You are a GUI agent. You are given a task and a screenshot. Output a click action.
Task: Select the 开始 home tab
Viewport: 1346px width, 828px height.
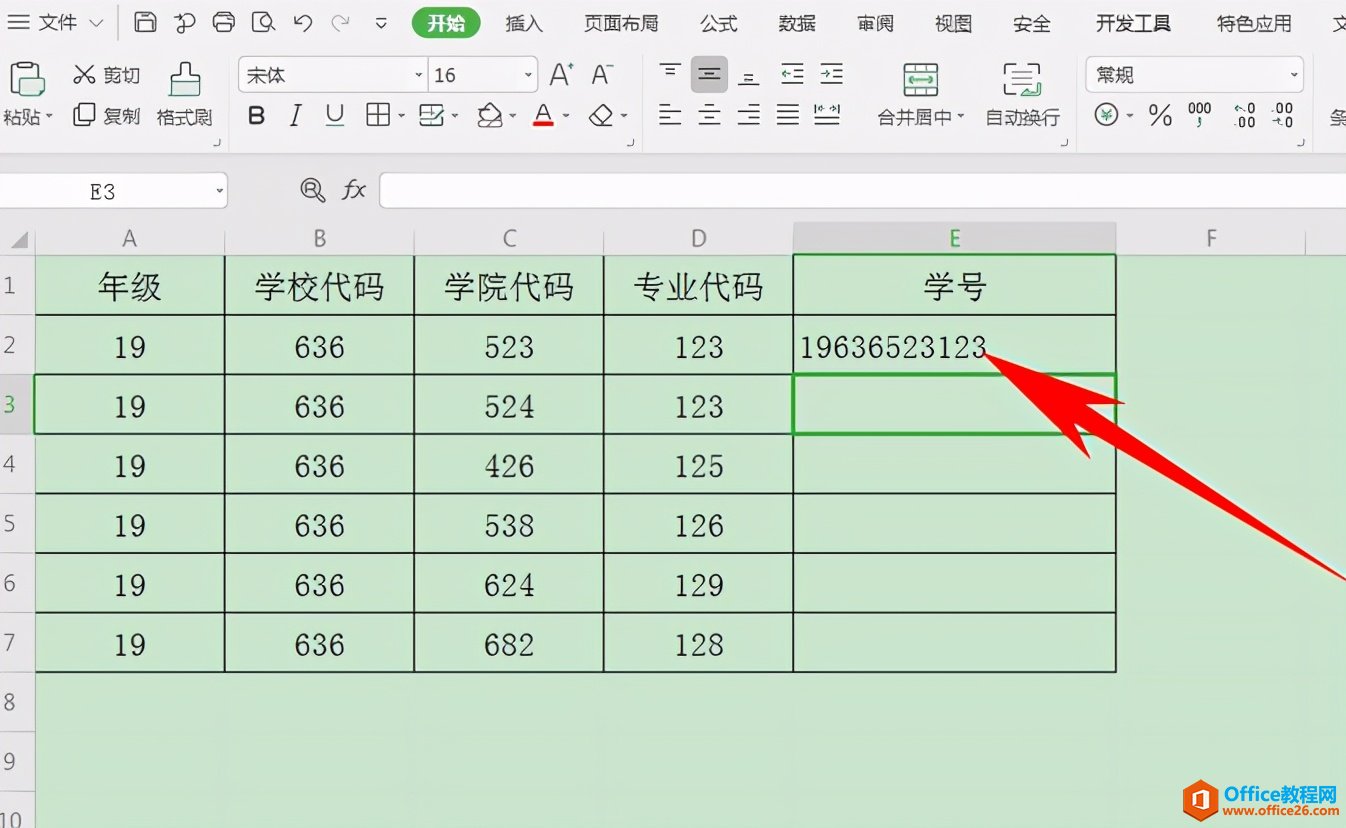click(x=446, y=23)
